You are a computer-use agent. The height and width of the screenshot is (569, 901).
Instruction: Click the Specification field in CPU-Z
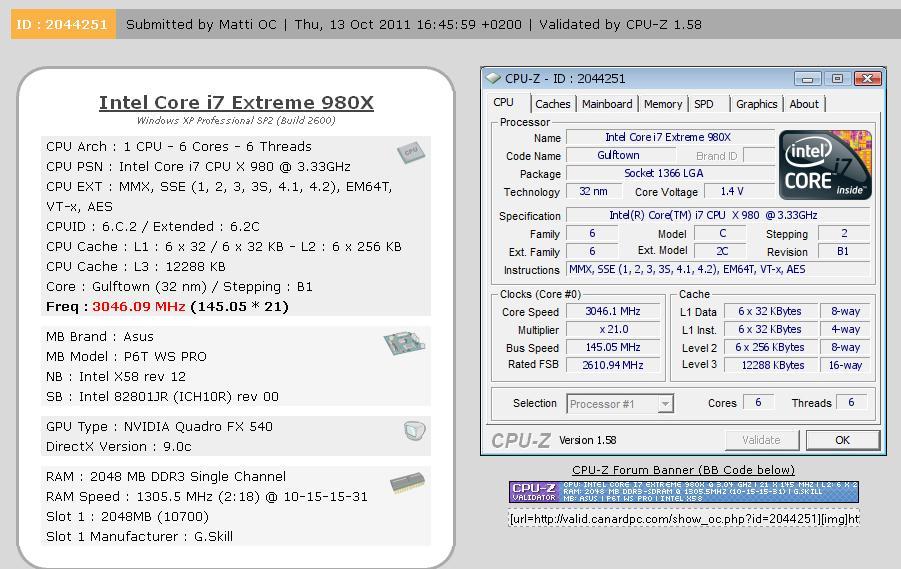tap(718, 215)
